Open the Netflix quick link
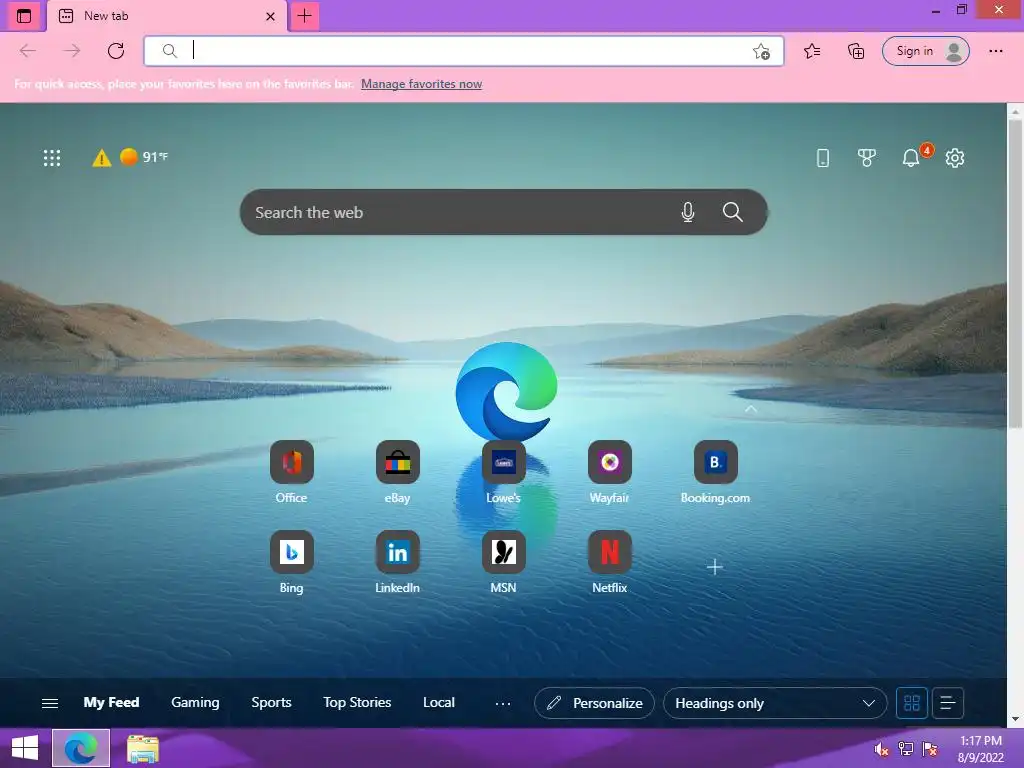The width and height of the screenshot is (1024, 768). (609, 562)
